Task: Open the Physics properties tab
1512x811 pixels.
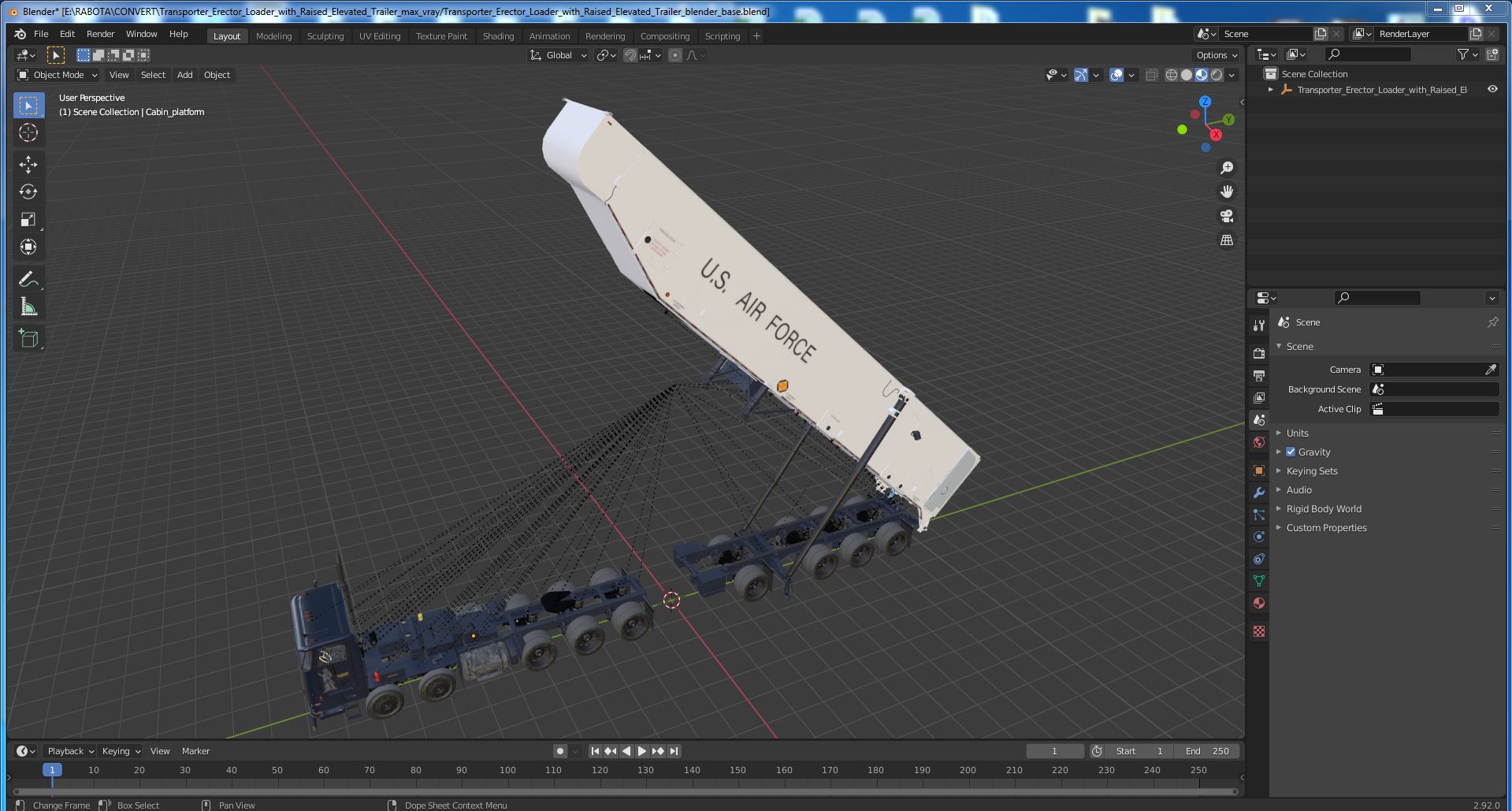Action: coord(1259,537)
